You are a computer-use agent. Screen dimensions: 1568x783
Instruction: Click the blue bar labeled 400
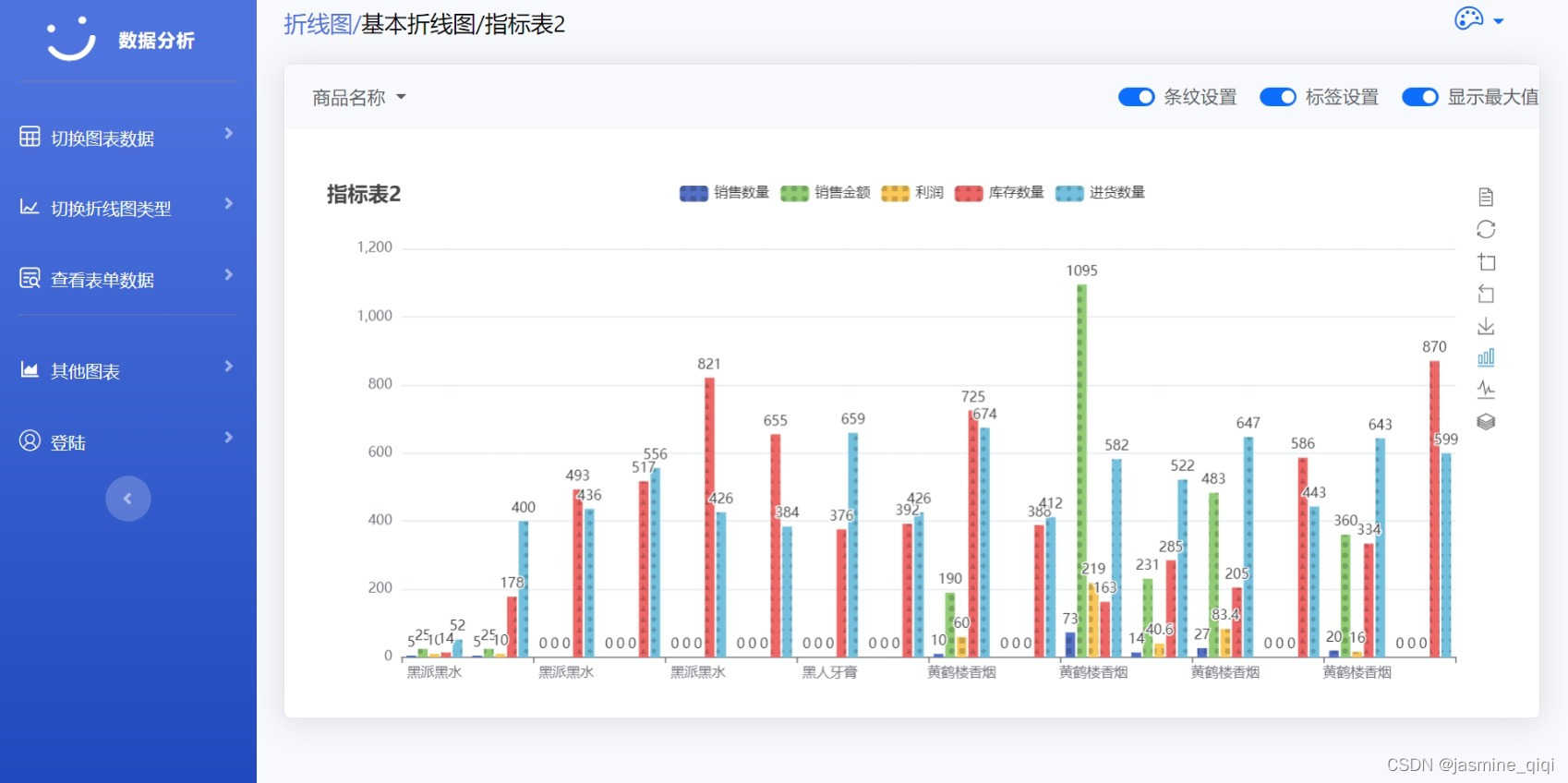click(x=524, y=589)
